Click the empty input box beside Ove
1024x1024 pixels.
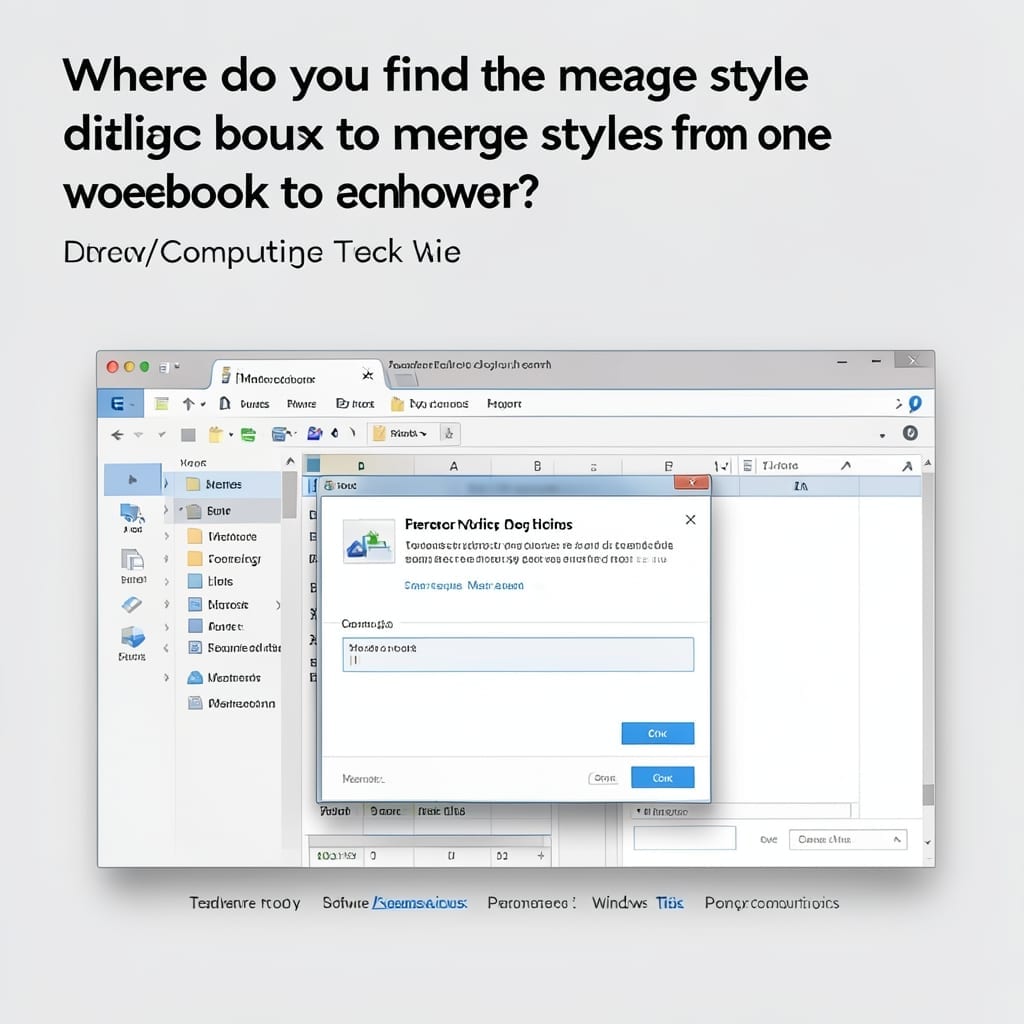point(684,838)
